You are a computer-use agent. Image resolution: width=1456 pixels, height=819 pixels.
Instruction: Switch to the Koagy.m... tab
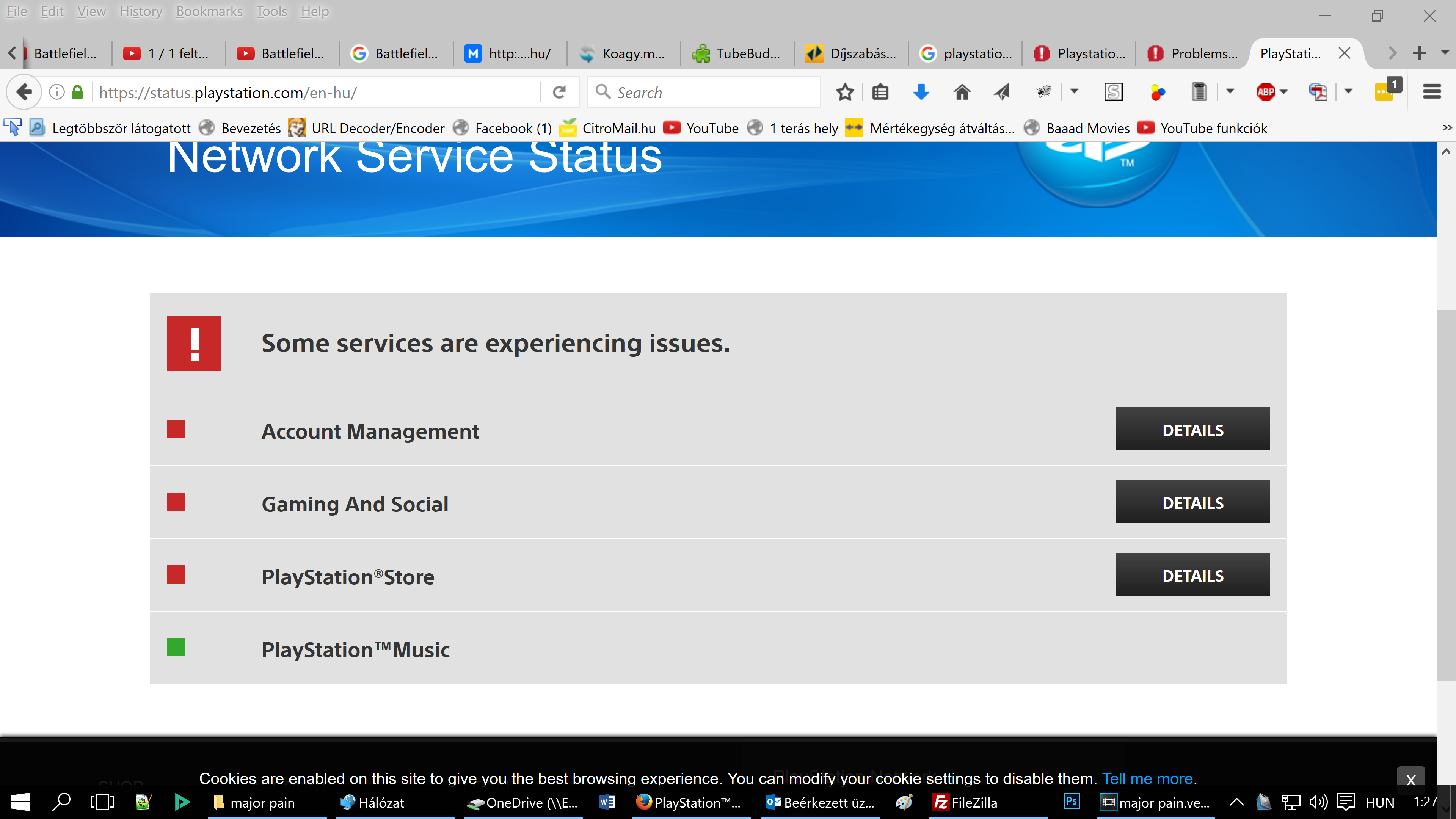coord(623,54)
